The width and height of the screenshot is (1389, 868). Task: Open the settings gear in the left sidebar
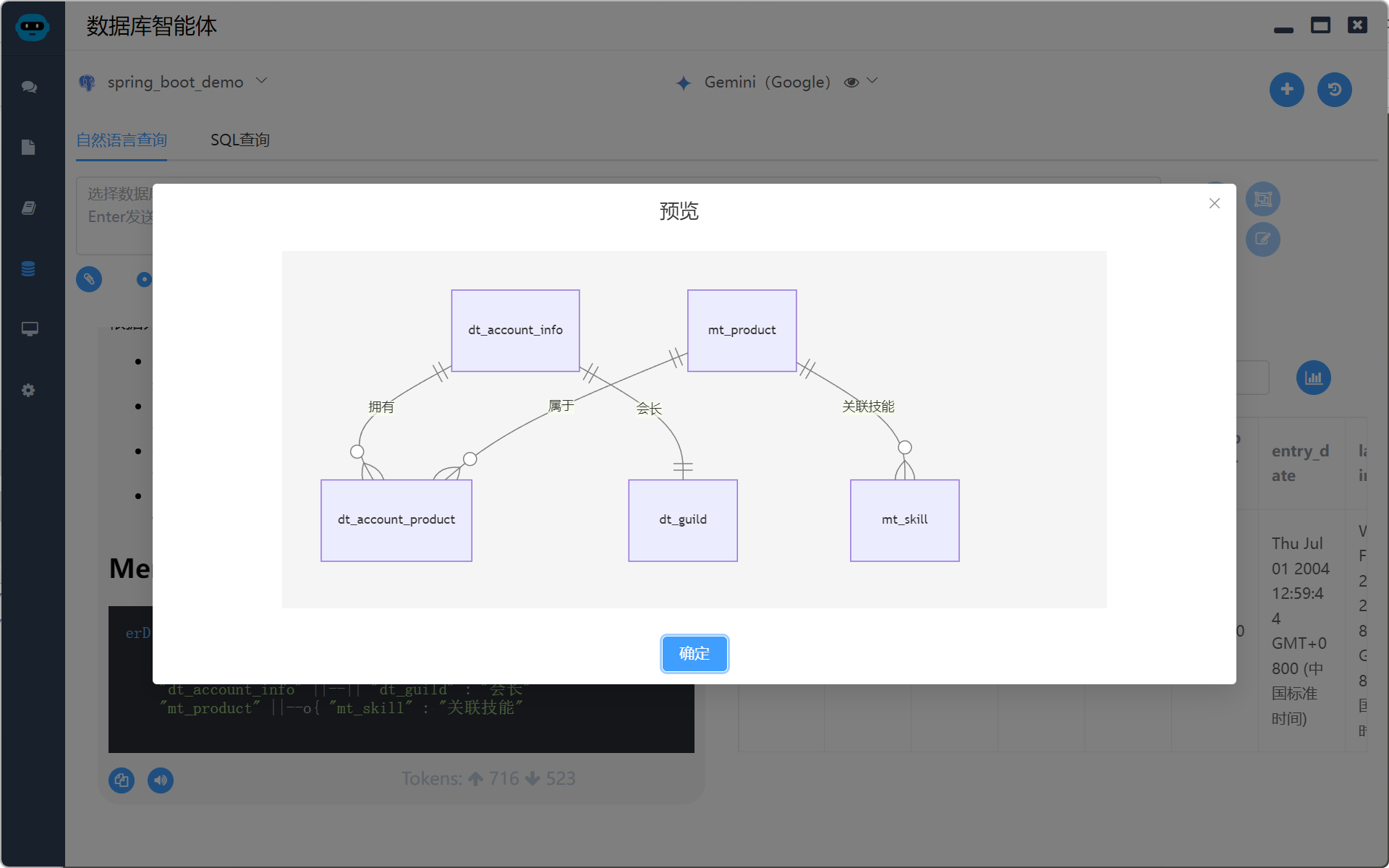(x=29, y=390)
